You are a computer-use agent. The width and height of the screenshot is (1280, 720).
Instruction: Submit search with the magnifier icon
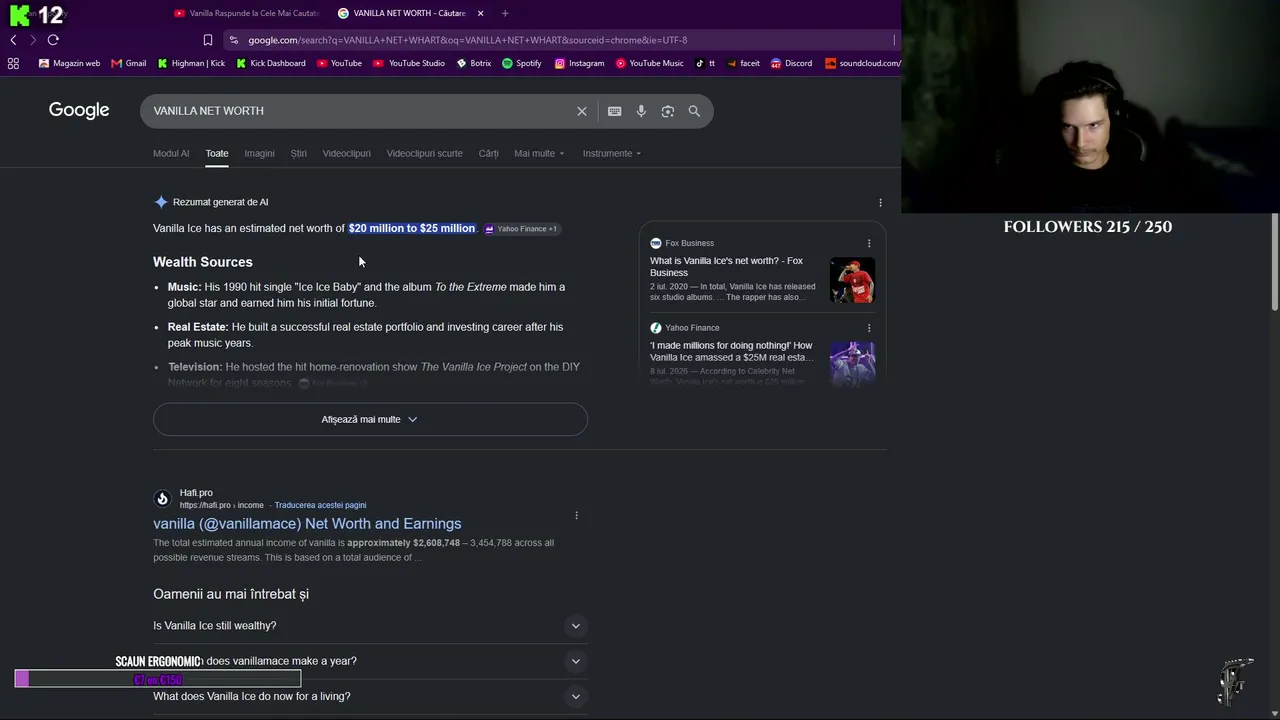(x=694, y=111)
